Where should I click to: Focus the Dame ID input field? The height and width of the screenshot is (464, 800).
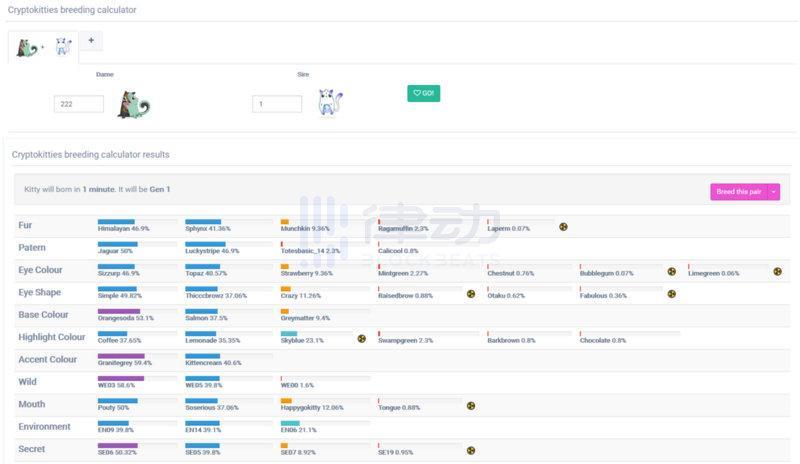pyautogui.click(x=79, y=104)
